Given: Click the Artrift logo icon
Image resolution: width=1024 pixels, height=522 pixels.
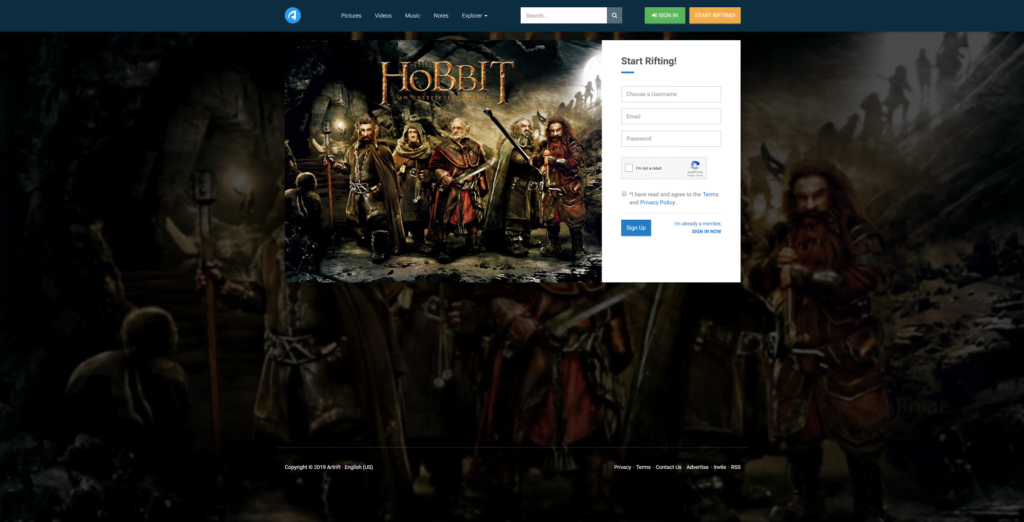Looking at the screenshot, I should [x=293, y=15].
